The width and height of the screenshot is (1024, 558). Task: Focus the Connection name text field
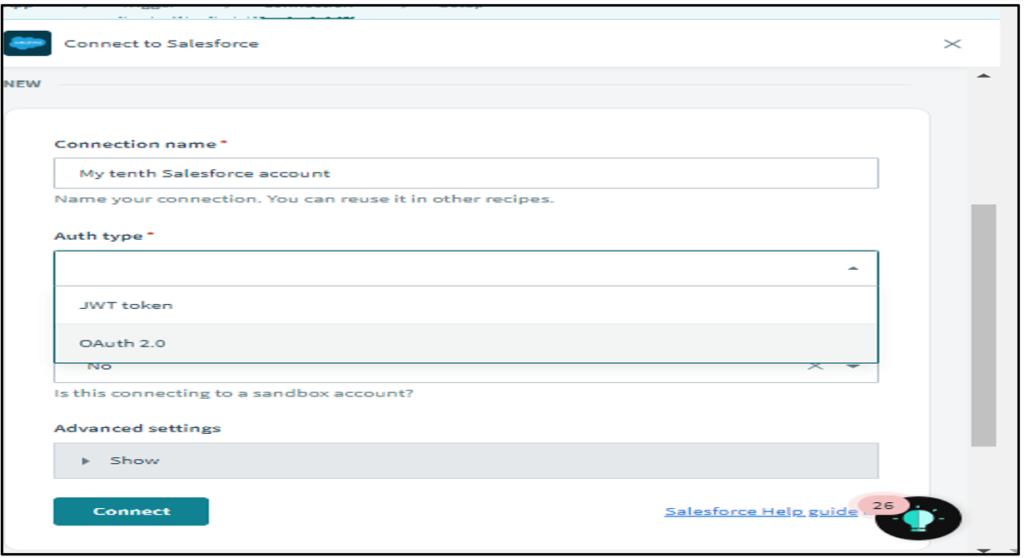[x=465, y=173]
